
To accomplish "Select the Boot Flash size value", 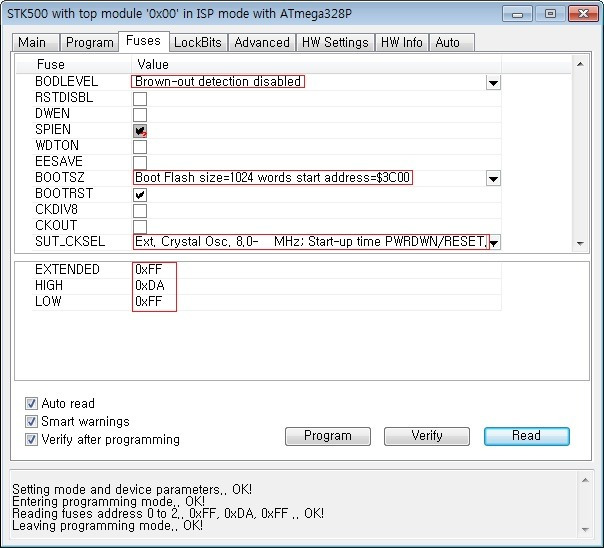I will [x=273, y=178].
